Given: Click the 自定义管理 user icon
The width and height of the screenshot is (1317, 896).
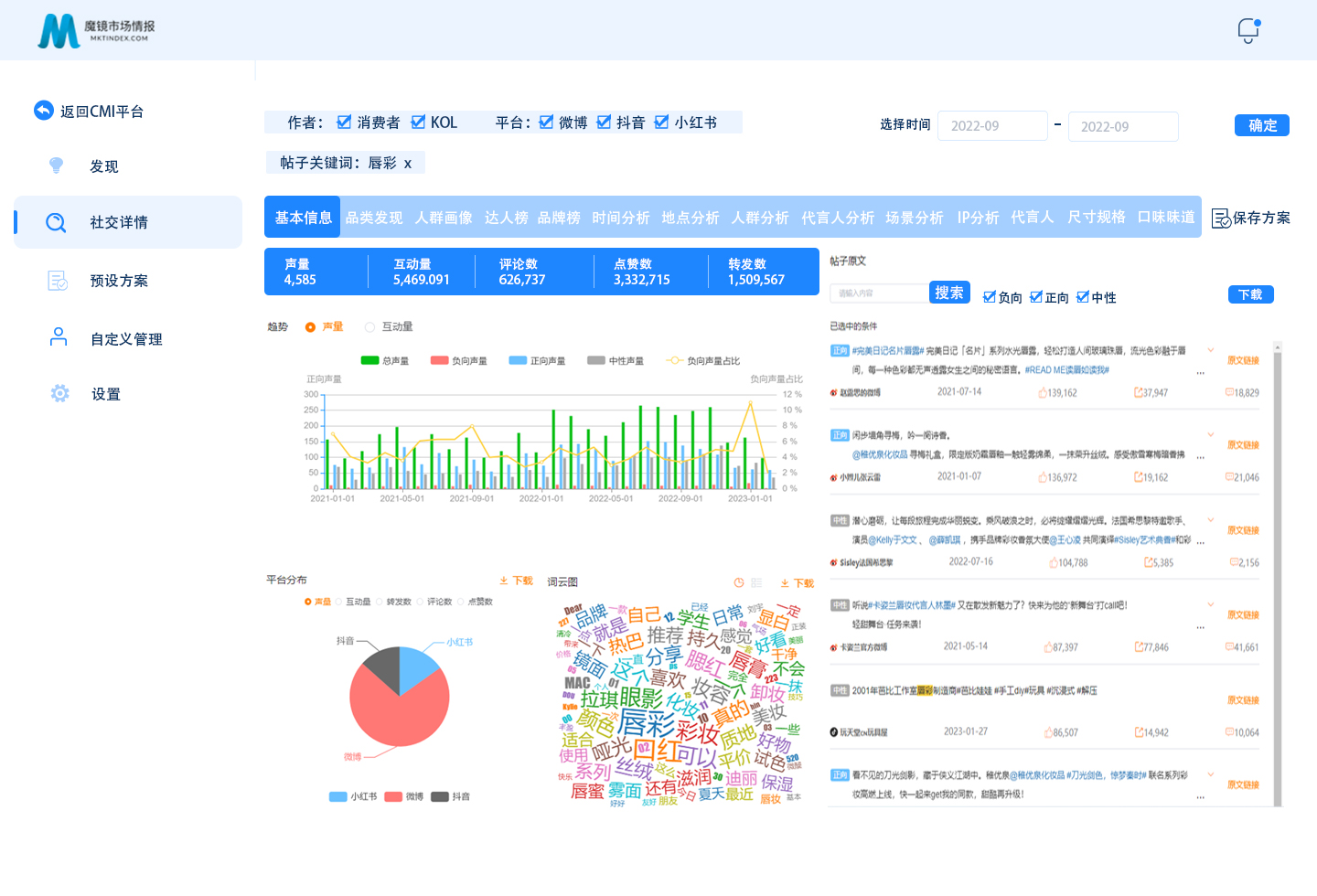Looking at the screenshot, I should [x=59, y=337].
